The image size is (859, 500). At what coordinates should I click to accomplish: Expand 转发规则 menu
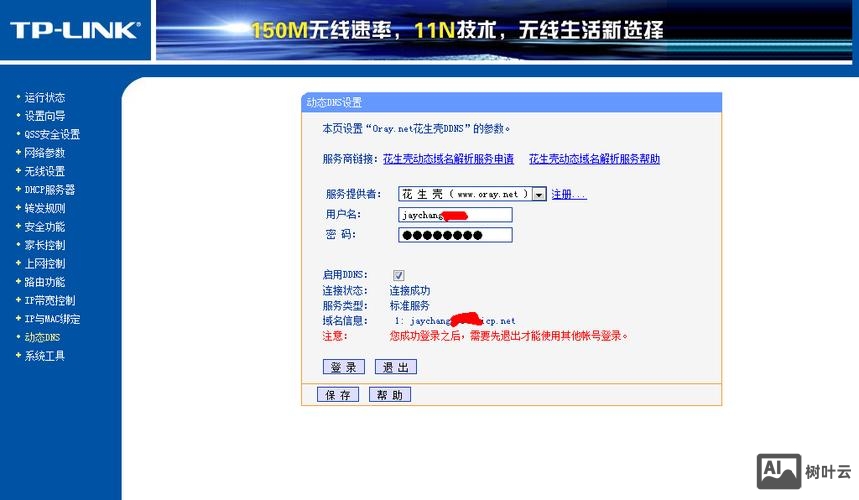[44, 208]
